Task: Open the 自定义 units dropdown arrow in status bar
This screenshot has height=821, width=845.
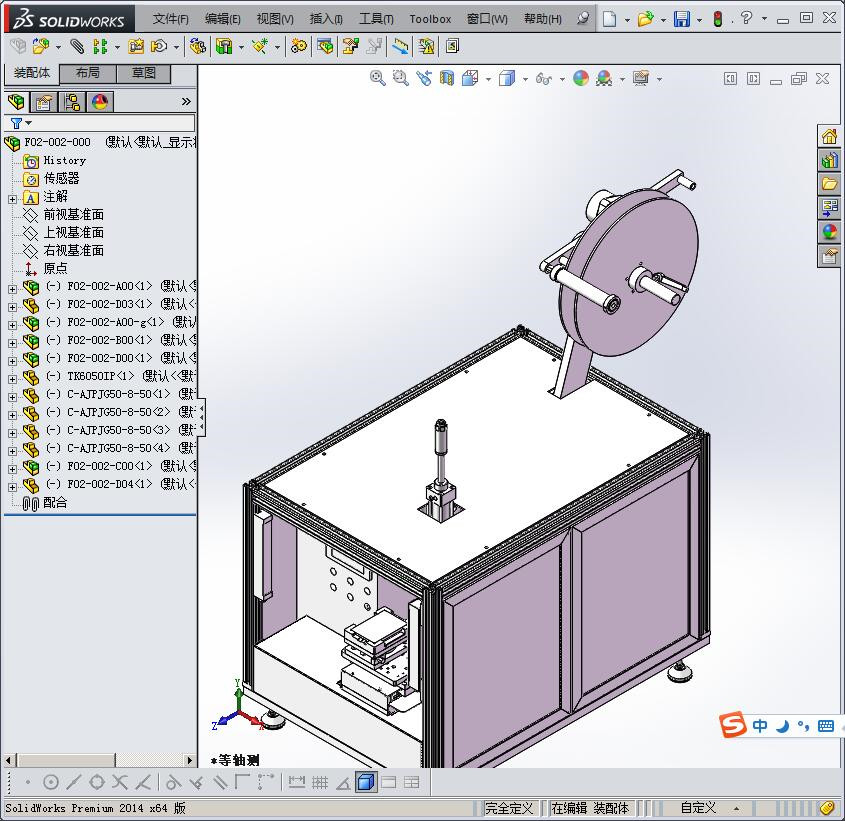Action: [x=736, y=809]
